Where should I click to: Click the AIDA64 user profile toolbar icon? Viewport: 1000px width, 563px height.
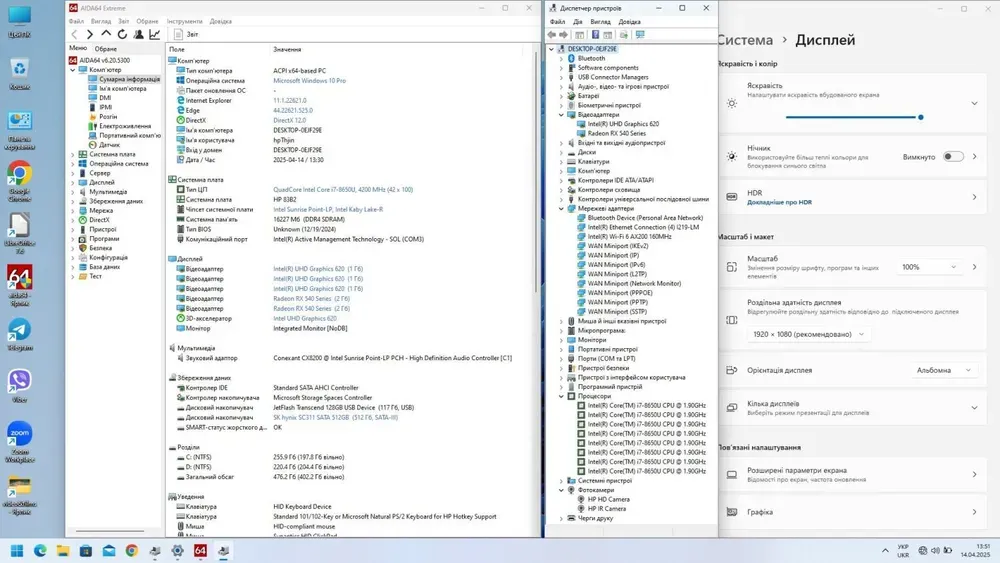[139, 34]
